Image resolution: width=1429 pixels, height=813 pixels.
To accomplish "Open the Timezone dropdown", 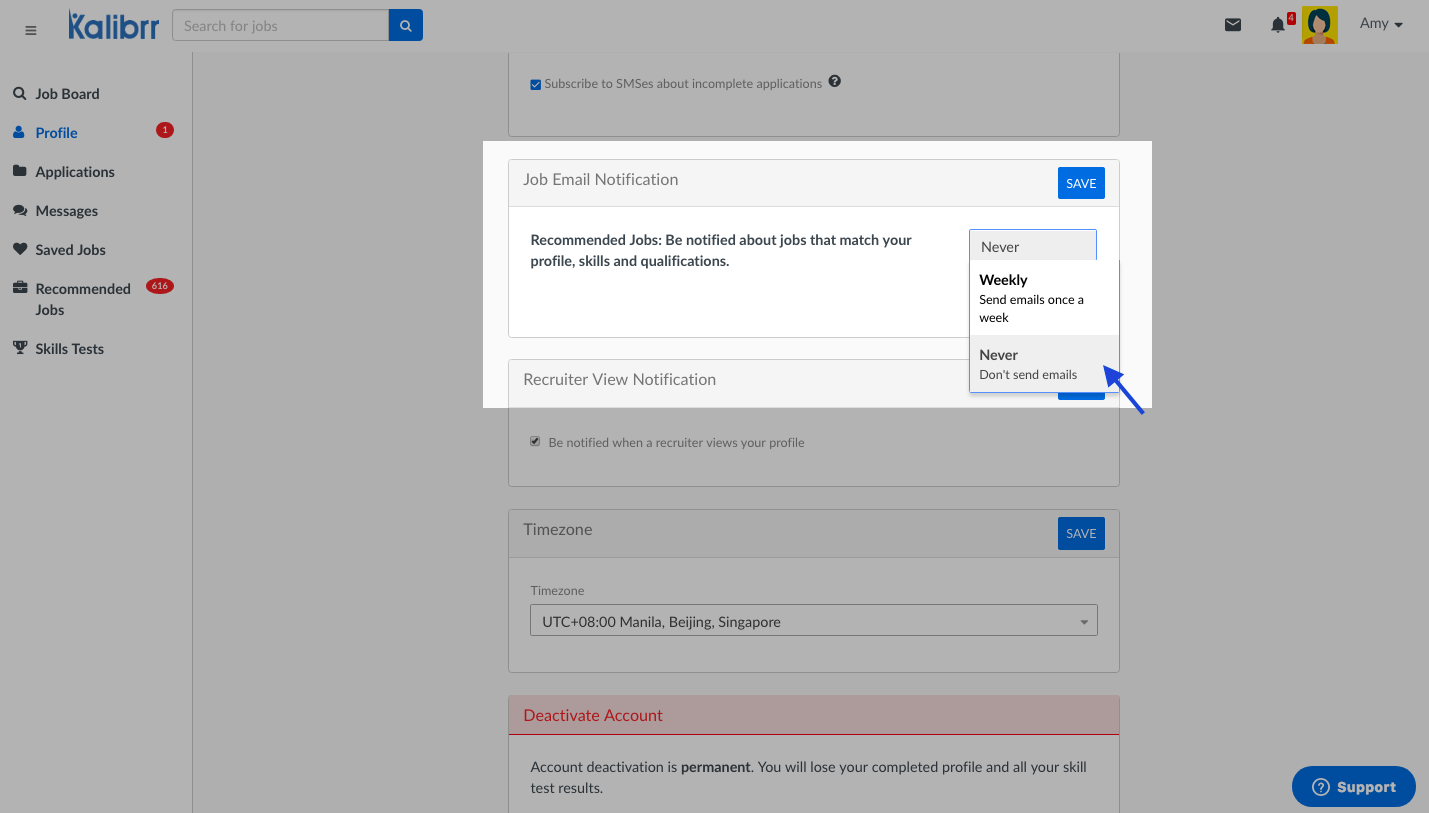I will [813, 621].
